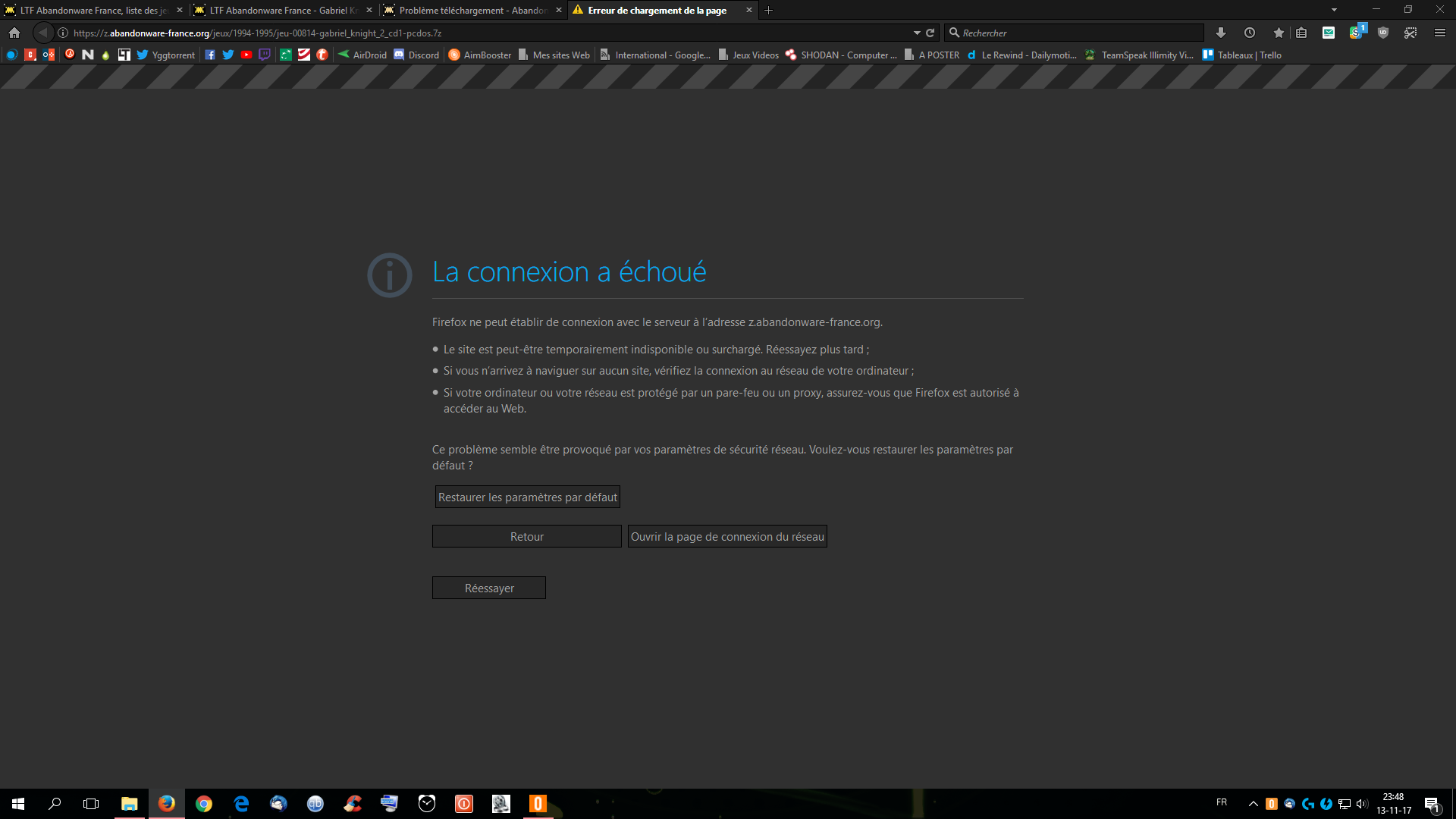Switch to first LTF Abandonware France tab
Image resolution: width=1456 pixels, height=819 pixels.
pos(93,10)
